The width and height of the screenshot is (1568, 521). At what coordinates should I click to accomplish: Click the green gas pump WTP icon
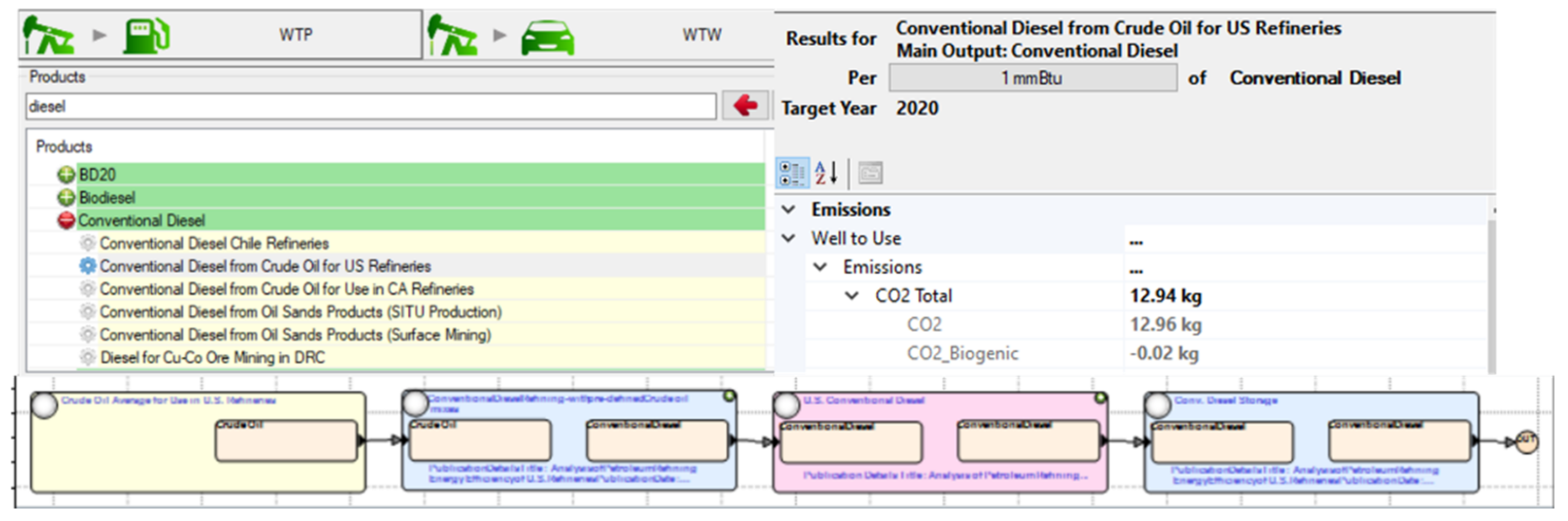click(x=147, y=36)
